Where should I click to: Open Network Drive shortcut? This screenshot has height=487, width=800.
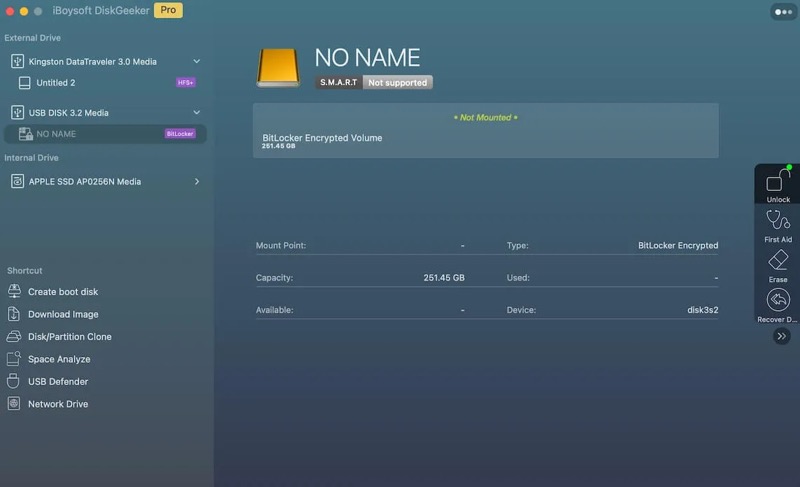[x=58, y=404]
